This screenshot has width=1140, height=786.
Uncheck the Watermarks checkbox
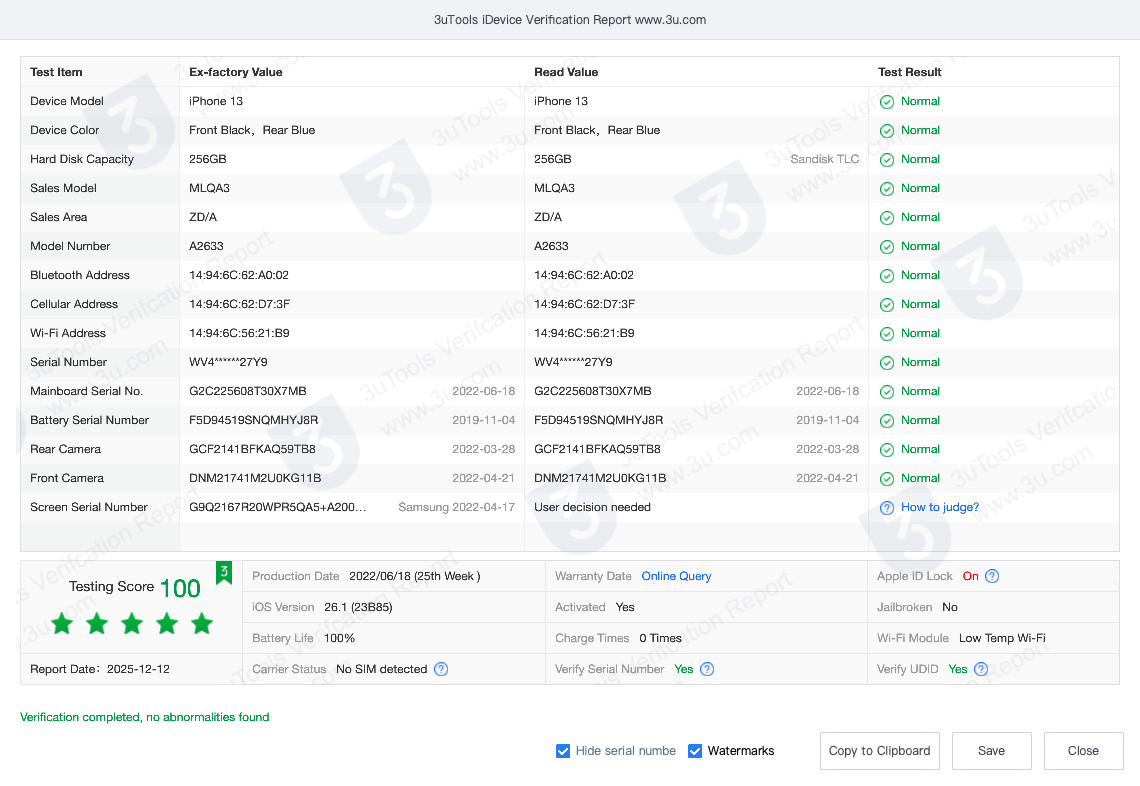click(695, 751)
